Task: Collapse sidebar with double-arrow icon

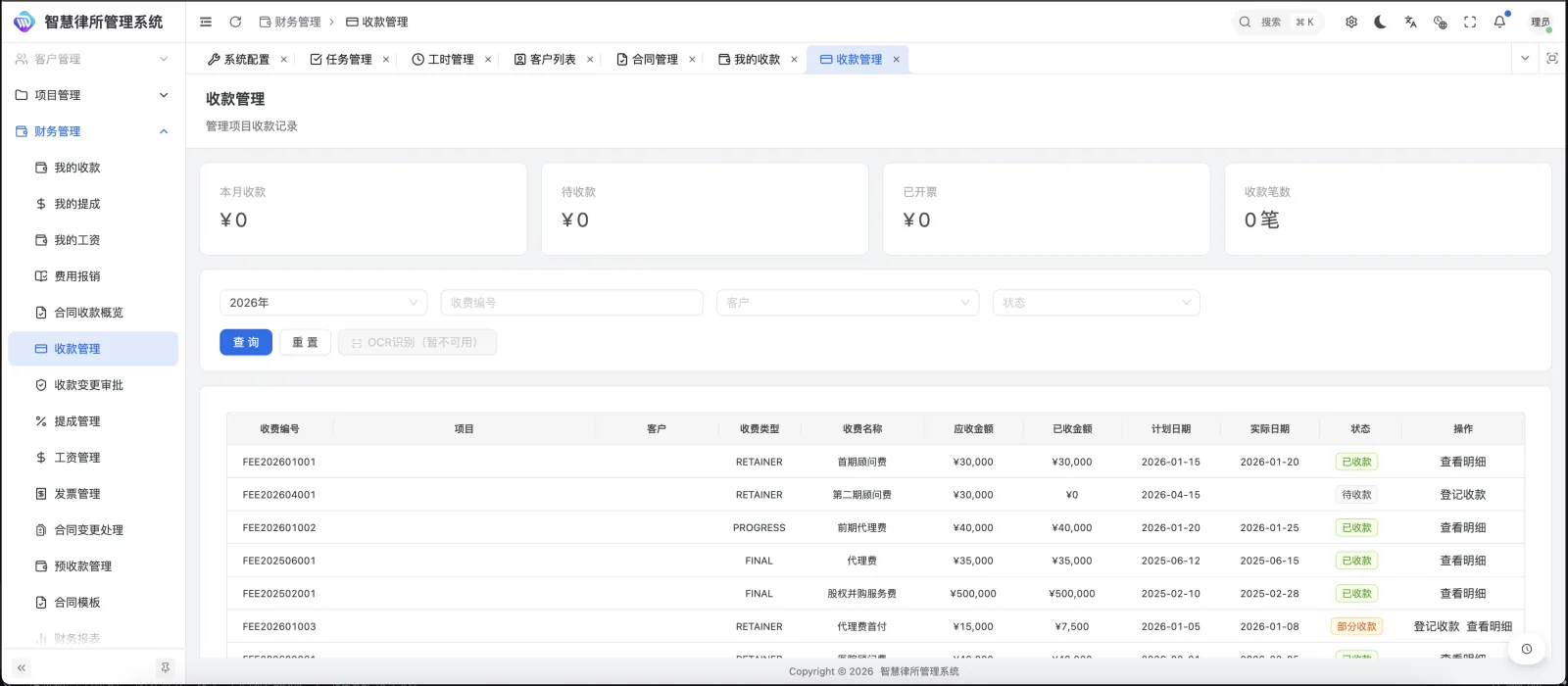Action: pos(22,667)
